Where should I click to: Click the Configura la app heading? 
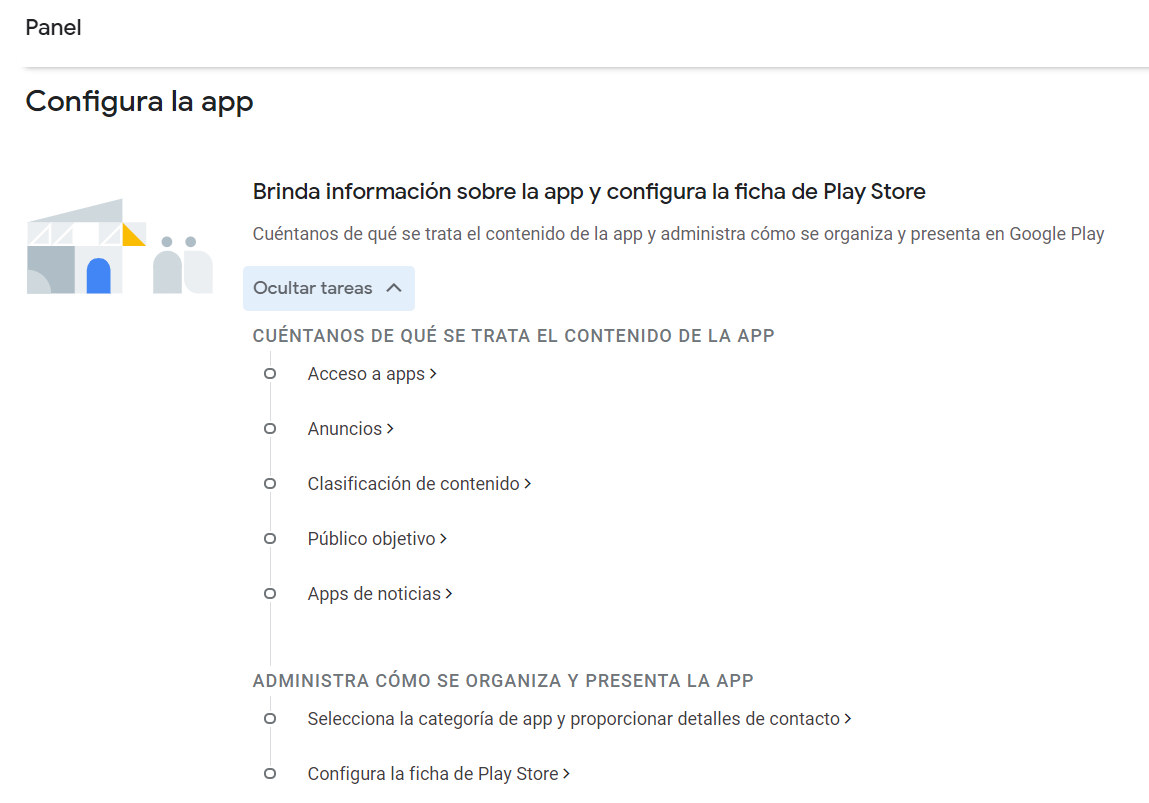point(139,101)
